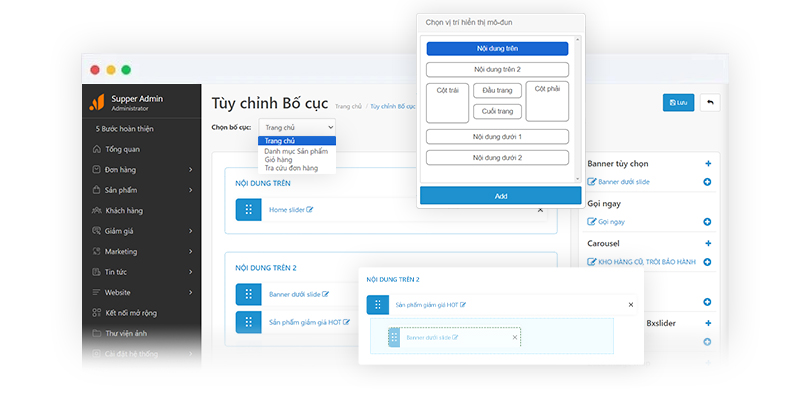Choose Cuối trang position

point(497,111)
